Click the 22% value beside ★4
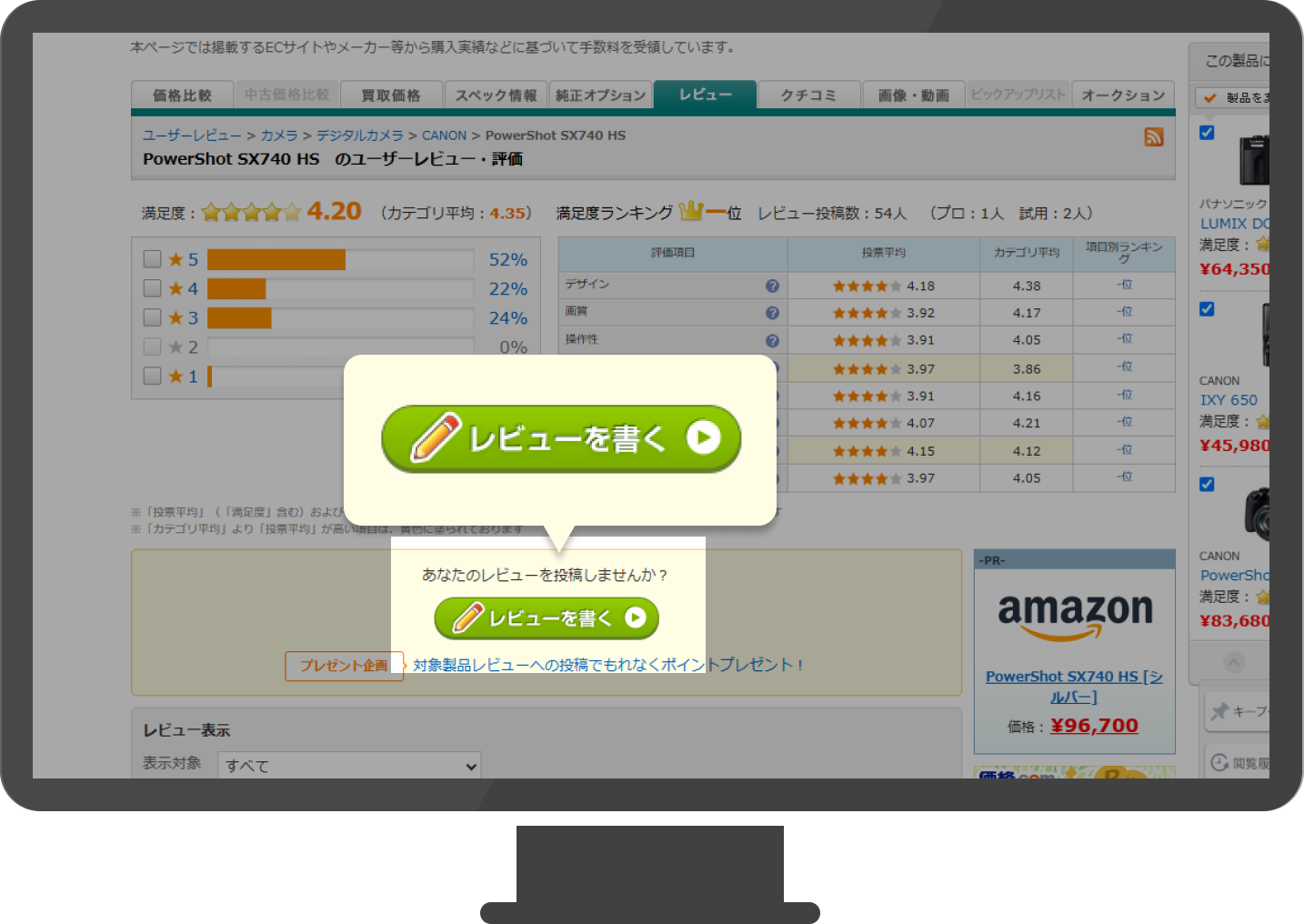1304x924 pixels. [508, 288]
